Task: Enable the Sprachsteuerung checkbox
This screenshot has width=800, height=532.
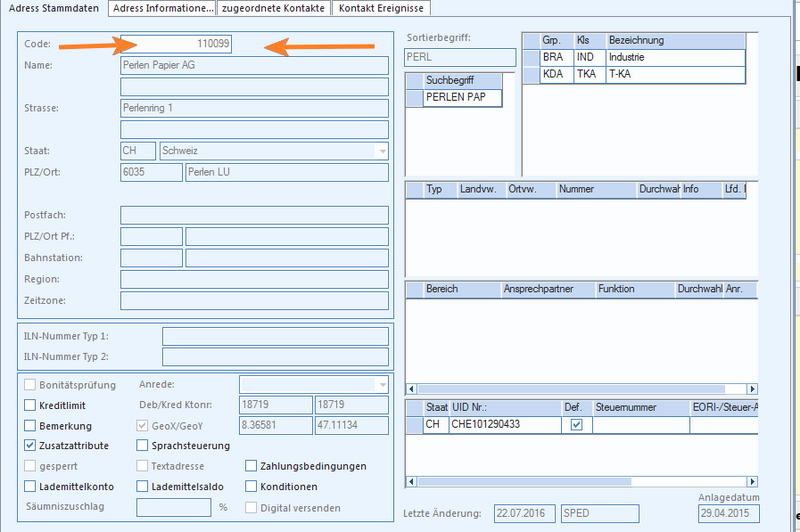Action: (142, 445)
